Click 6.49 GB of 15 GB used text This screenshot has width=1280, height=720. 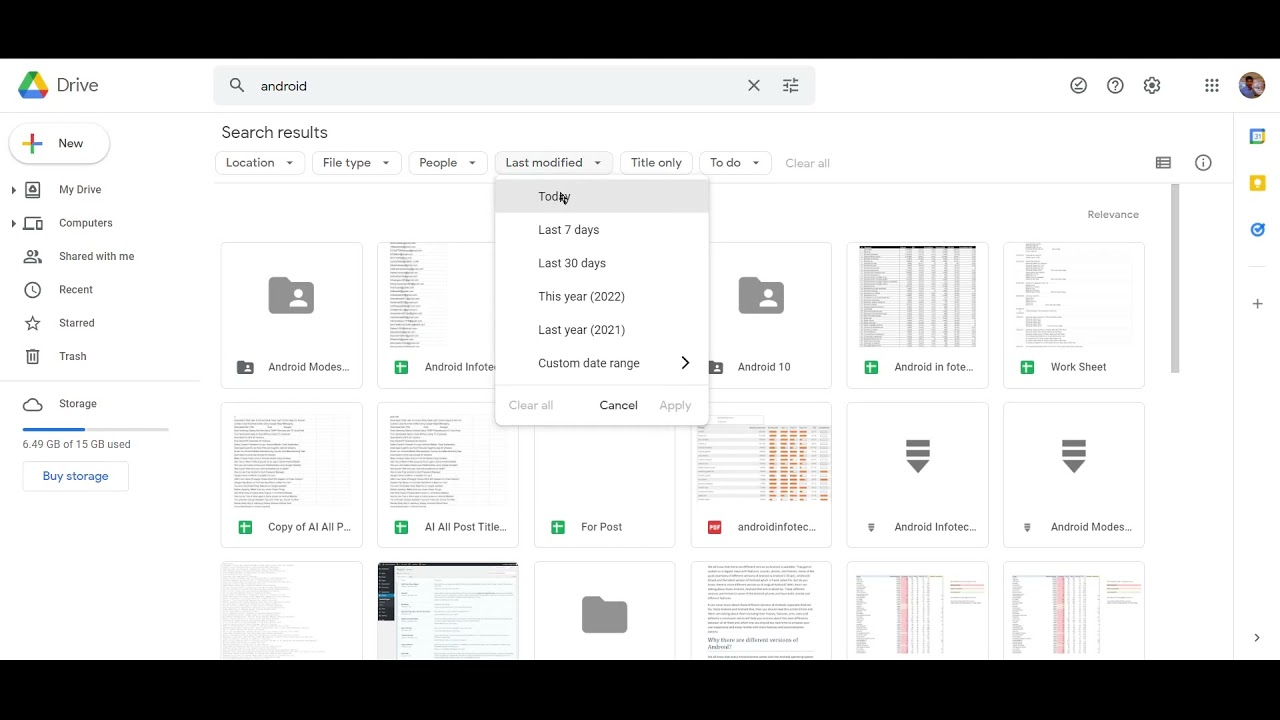[77, 444]
